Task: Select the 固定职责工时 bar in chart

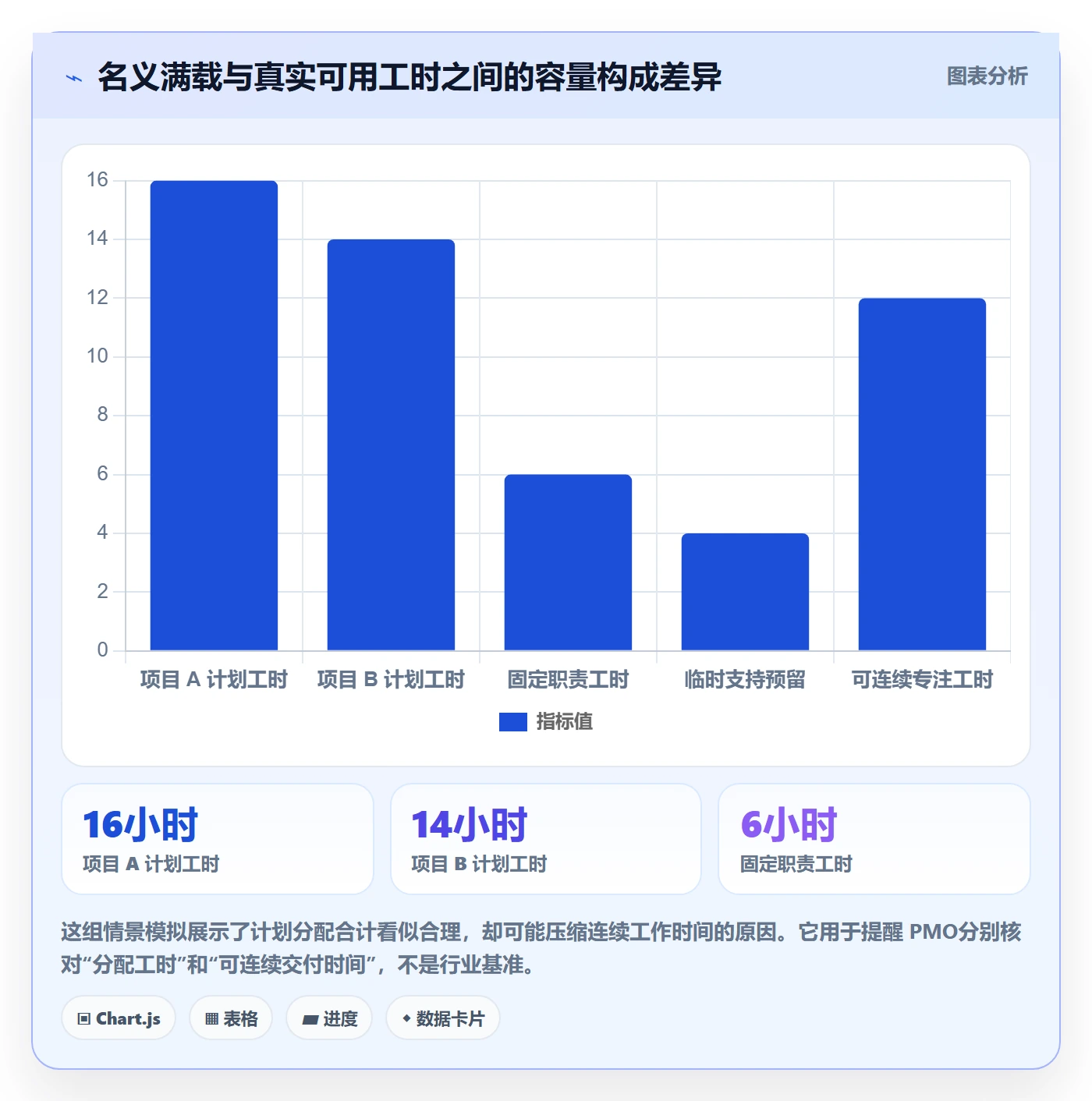Action: pyautogui.click(x=568, y=562)
